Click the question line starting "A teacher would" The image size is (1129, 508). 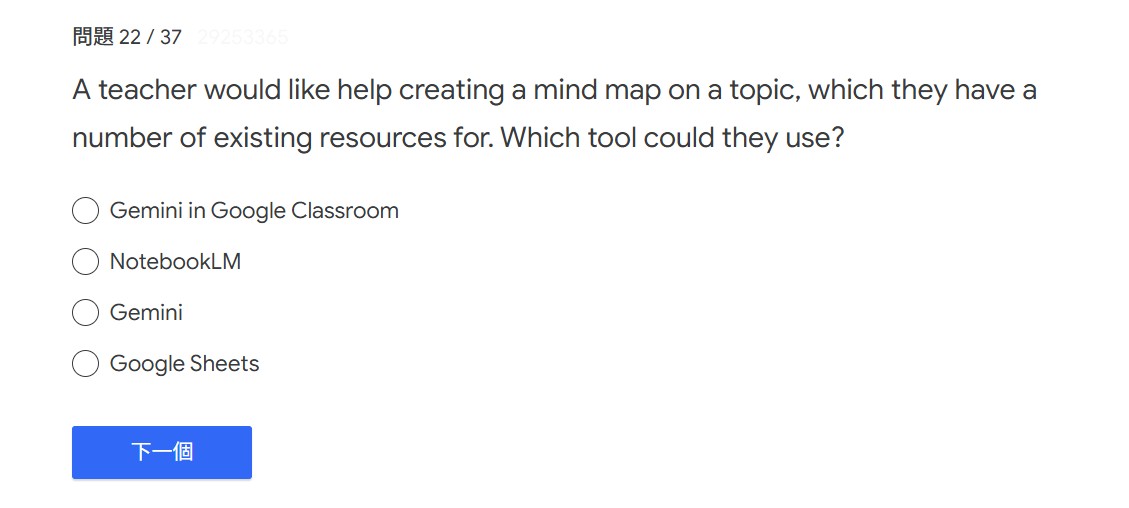point(554,91)
